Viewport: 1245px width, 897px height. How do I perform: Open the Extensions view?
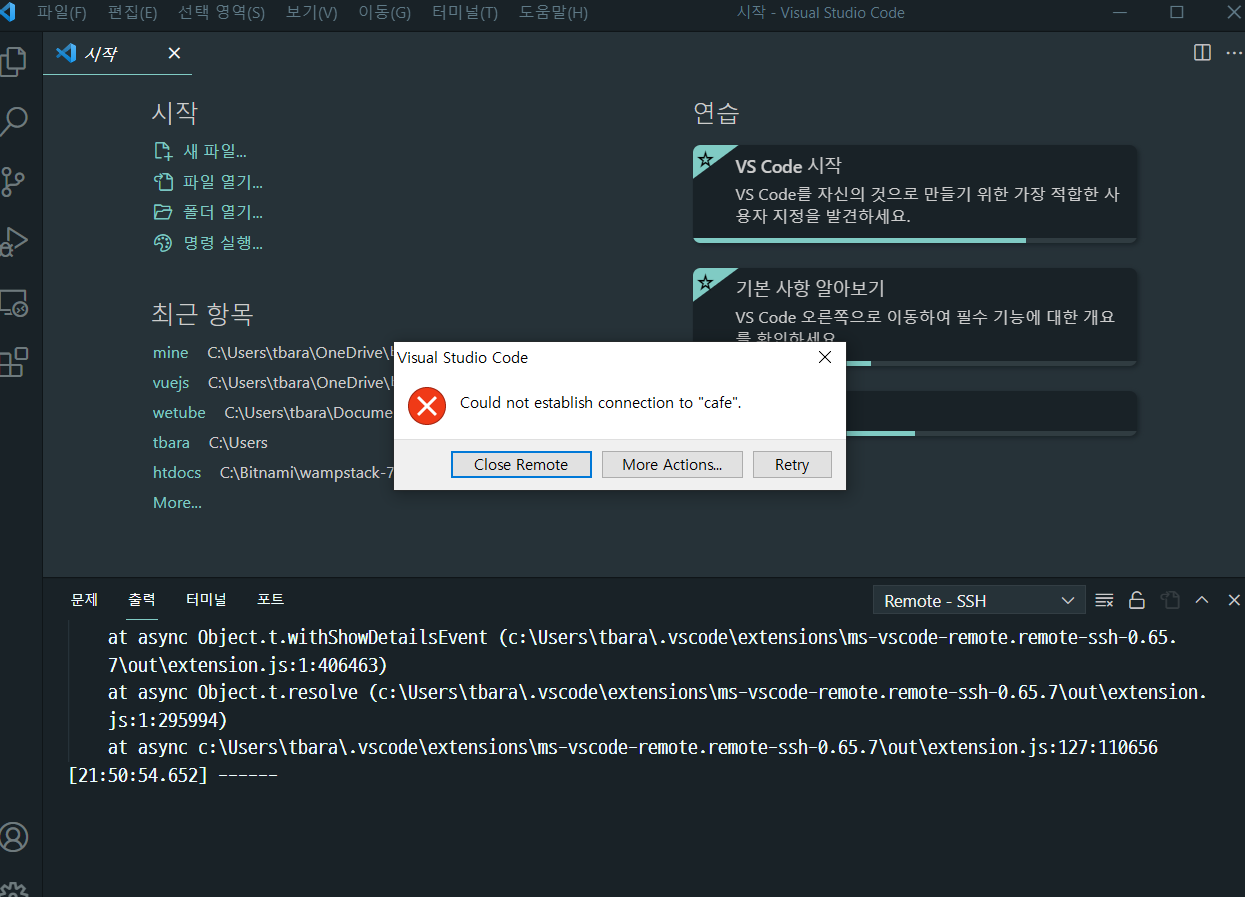point(14,362)
